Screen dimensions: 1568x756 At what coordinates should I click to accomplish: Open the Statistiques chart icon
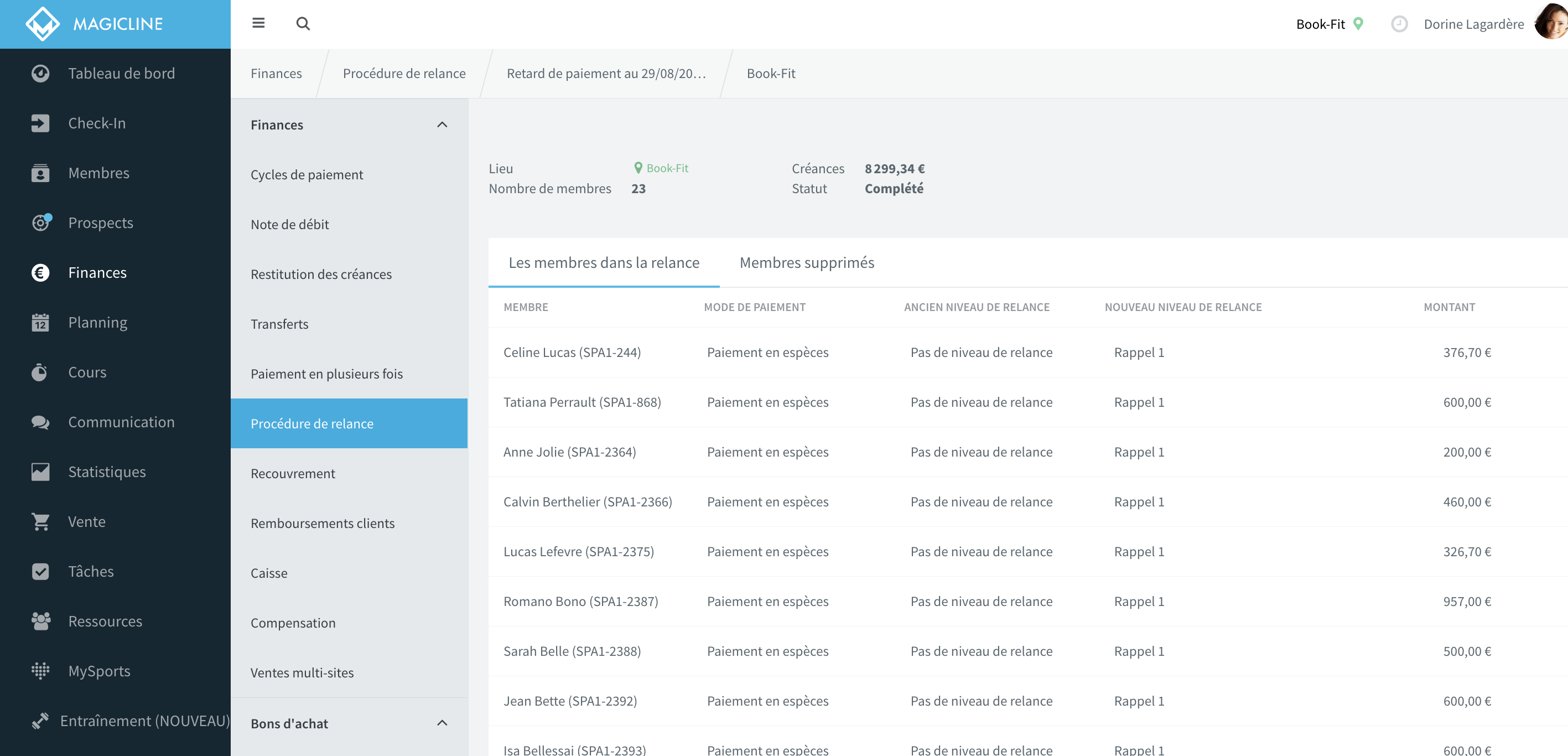click(x=40, y=472)
